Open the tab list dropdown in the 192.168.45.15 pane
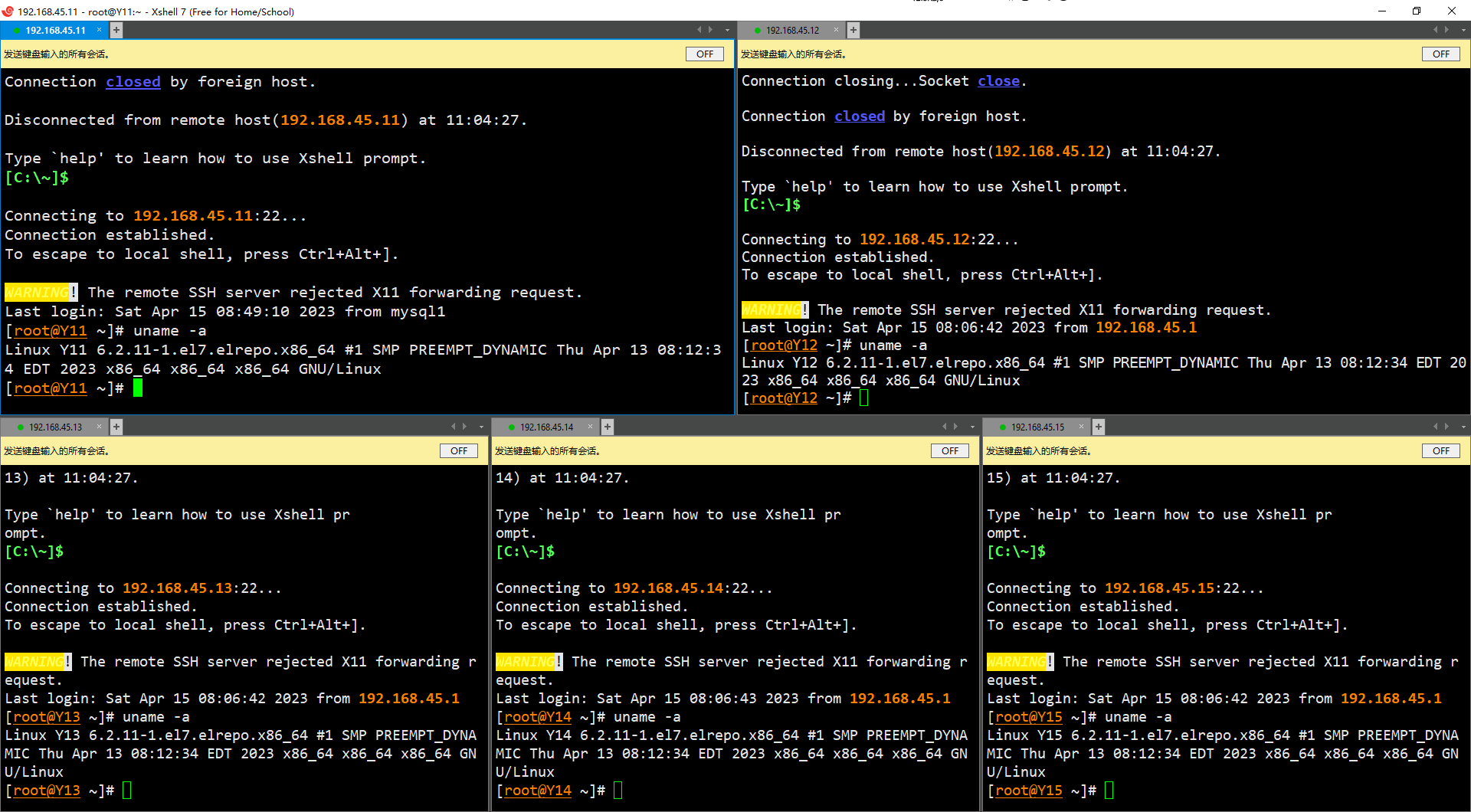 (x=1463, y=427)
